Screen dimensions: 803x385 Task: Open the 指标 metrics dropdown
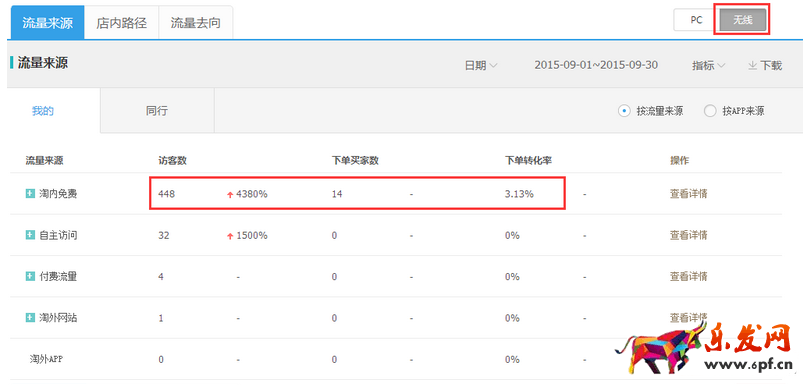click(x=709, y=66)
